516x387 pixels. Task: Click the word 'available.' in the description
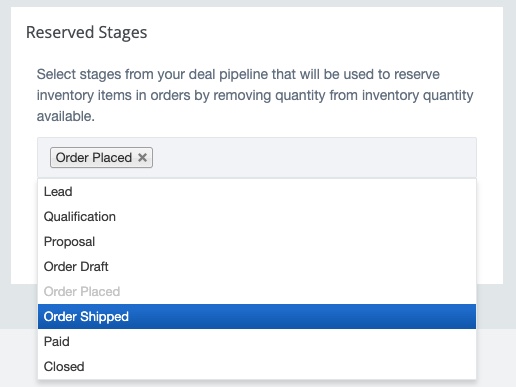(x=66, y=116)
